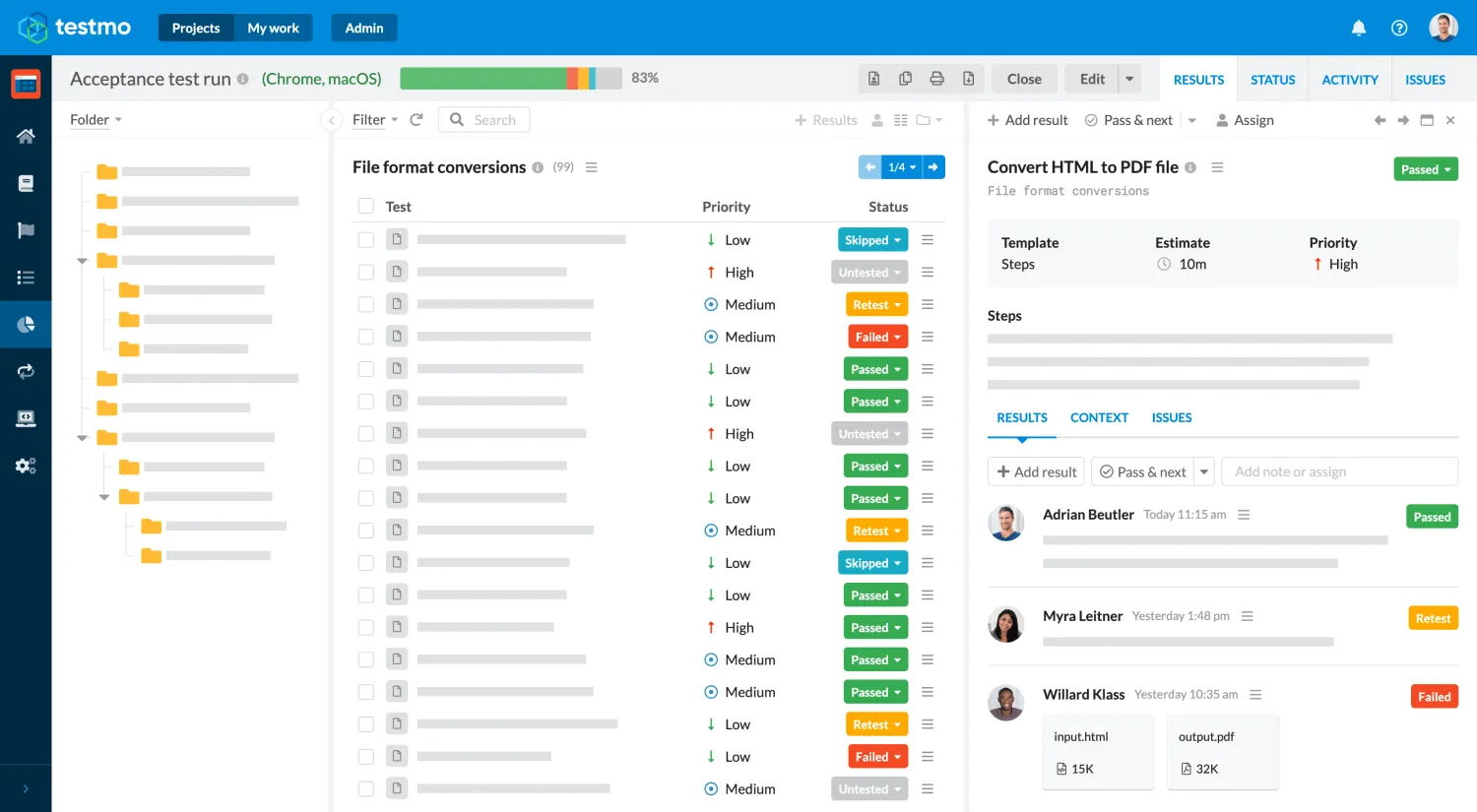Open the Skipped status dropdown on the first test
Screen dimensions: 1477x812
(872, 239)
